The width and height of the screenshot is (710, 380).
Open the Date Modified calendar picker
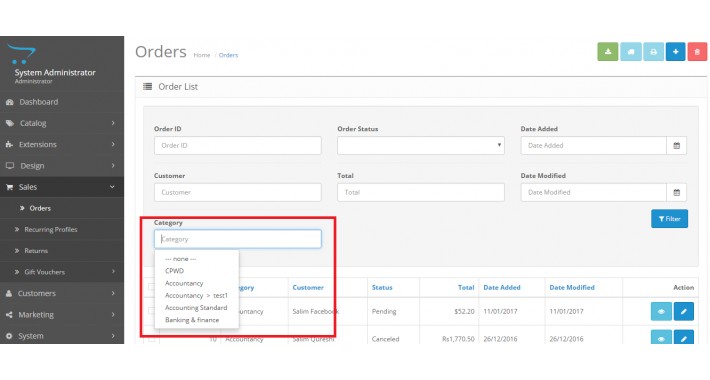click(x=676, y=192)
